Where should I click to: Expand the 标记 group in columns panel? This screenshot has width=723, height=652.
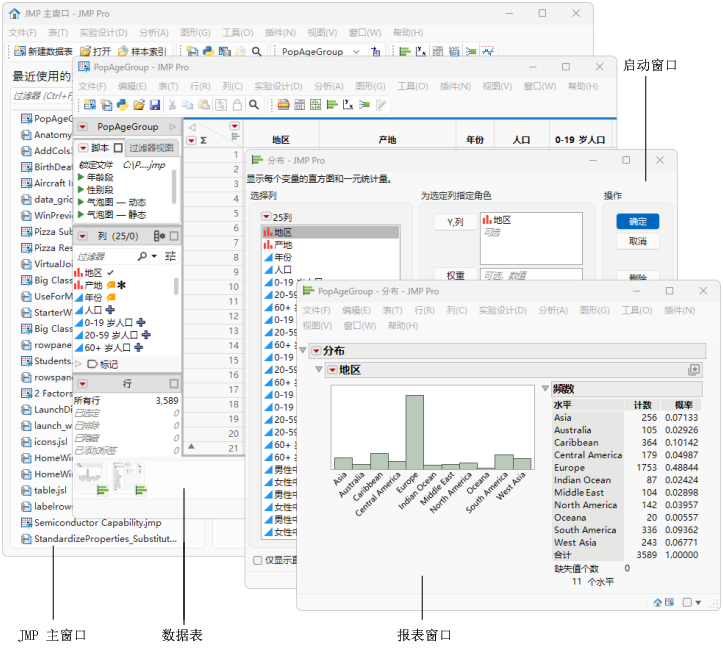click(78, 364)
